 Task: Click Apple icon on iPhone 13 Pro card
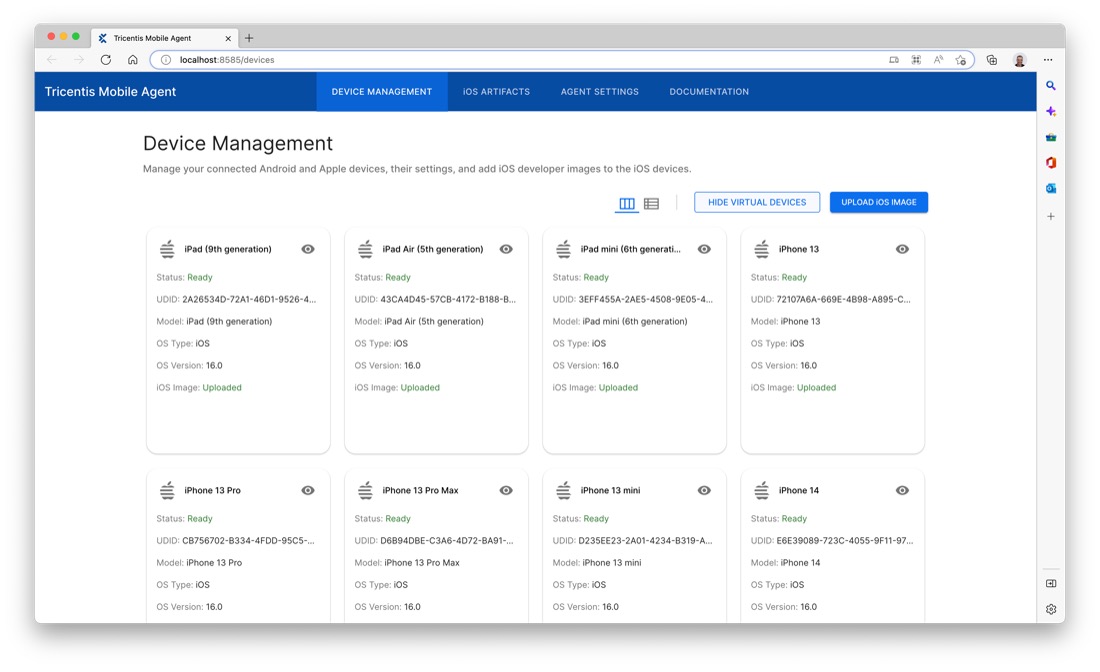(167, 490)
